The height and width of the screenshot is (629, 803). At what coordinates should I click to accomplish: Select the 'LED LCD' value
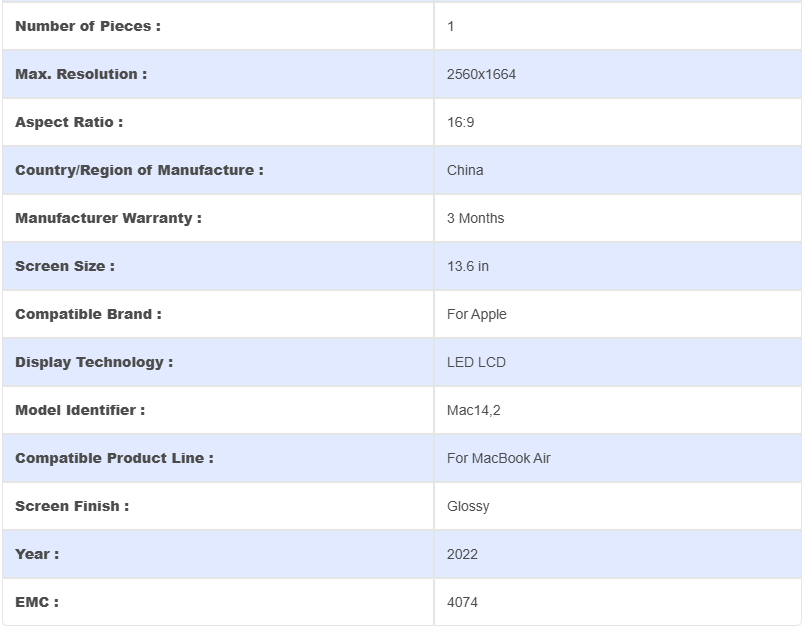[476, 362]
